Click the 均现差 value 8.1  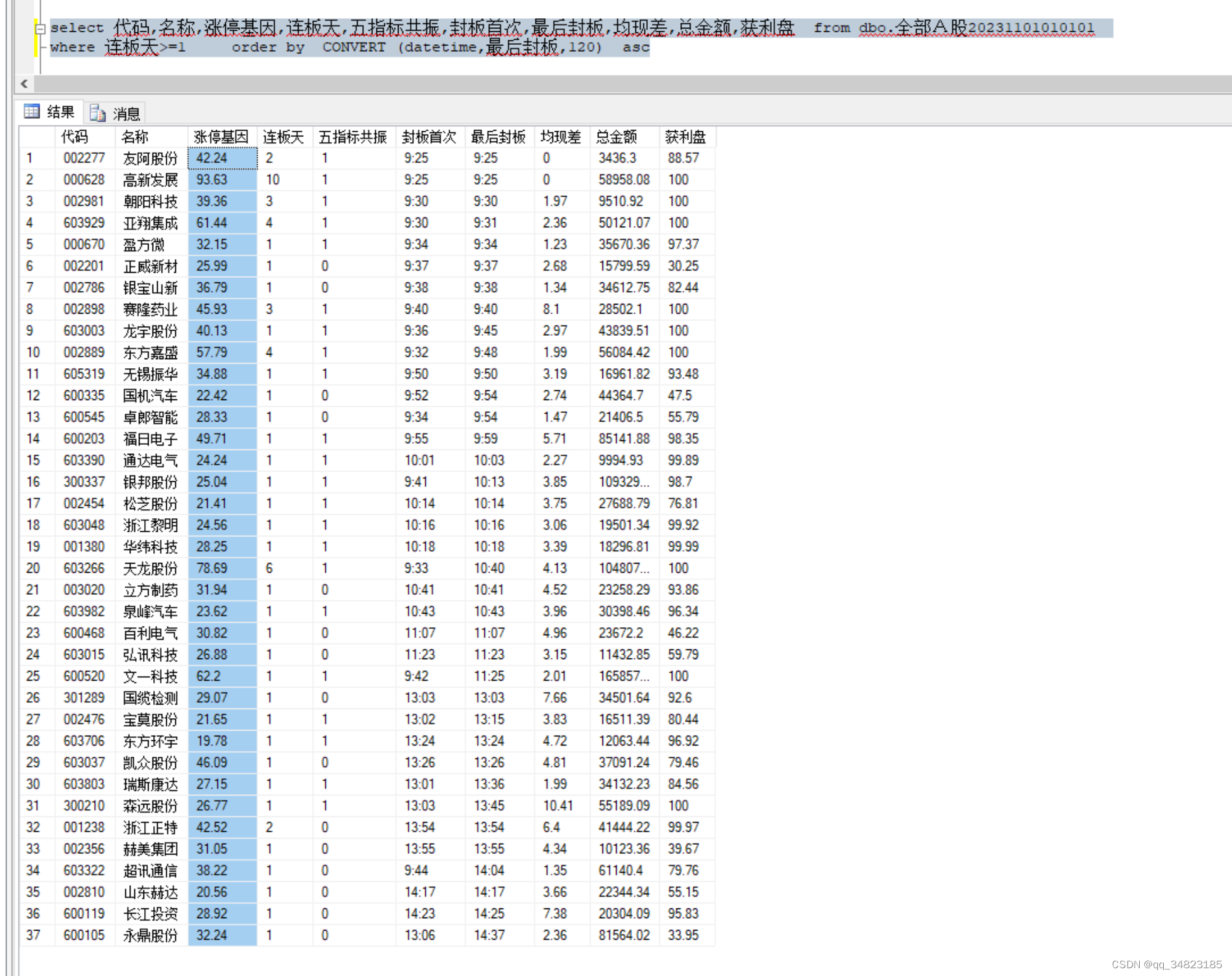tap(562, 309)
